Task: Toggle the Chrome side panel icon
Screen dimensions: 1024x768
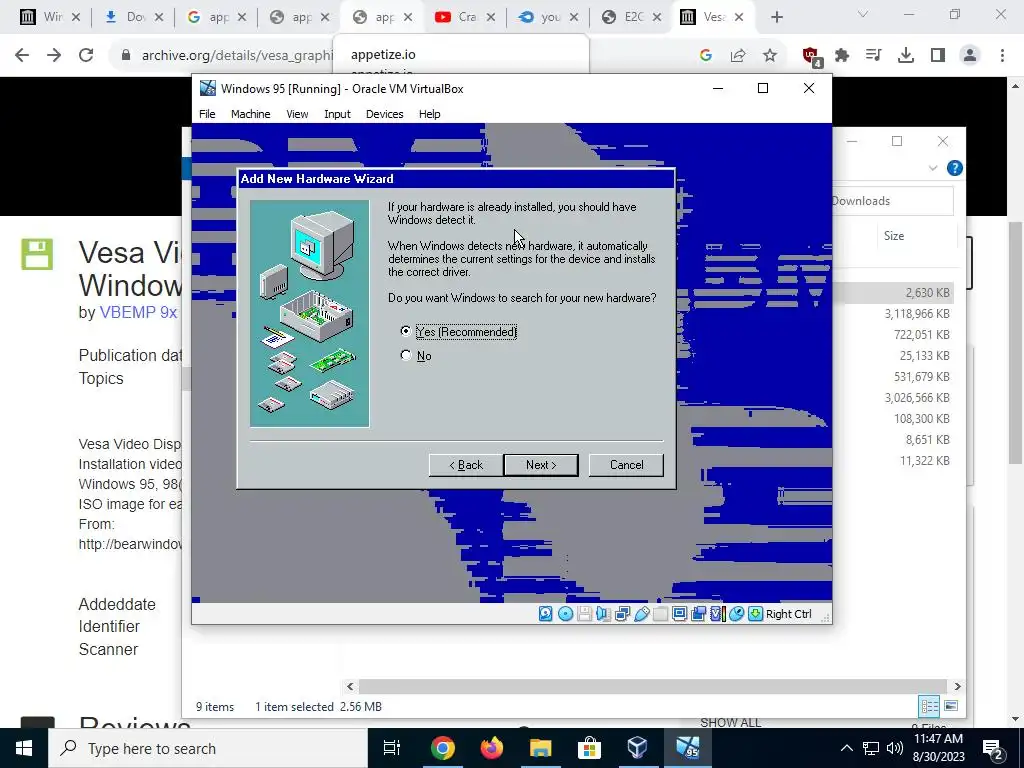Action: [938, 56]
